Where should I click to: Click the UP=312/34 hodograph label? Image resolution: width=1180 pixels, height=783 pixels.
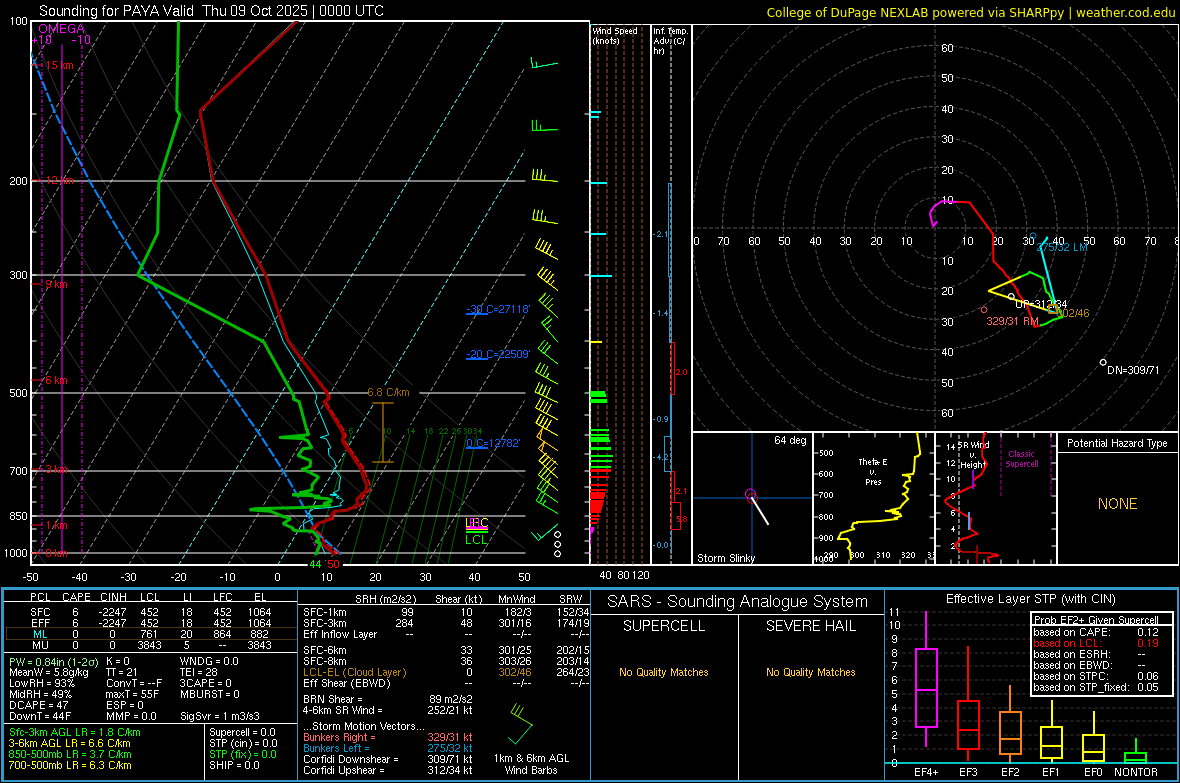pos(1041,304)
